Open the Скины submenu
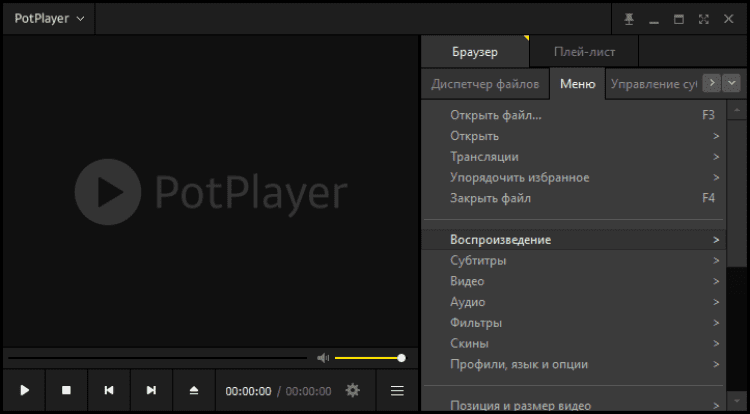 pos(573,343)
